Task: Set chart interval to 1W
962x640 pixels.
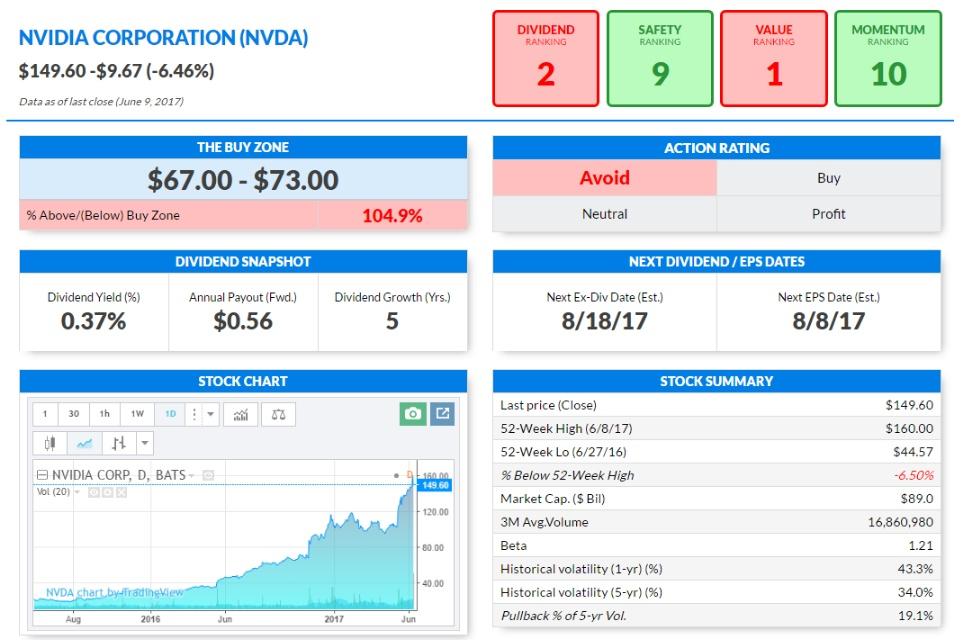Action: click(137, 414)
